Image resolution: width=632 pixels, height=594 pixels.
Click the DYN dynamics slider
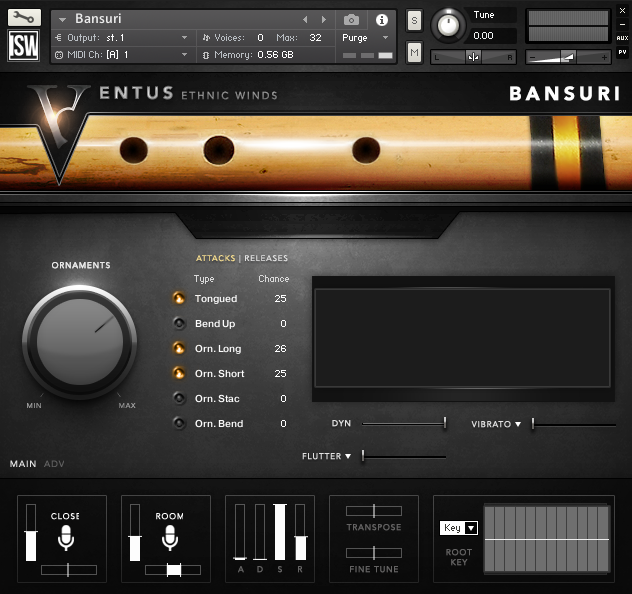(x=404, y=424)
